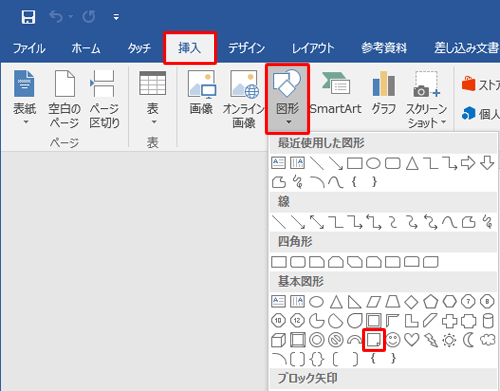Select the rounded rectangle in 四角形 section
The image size is (500, 391).
pyautogui.click(x=298, y=262)
